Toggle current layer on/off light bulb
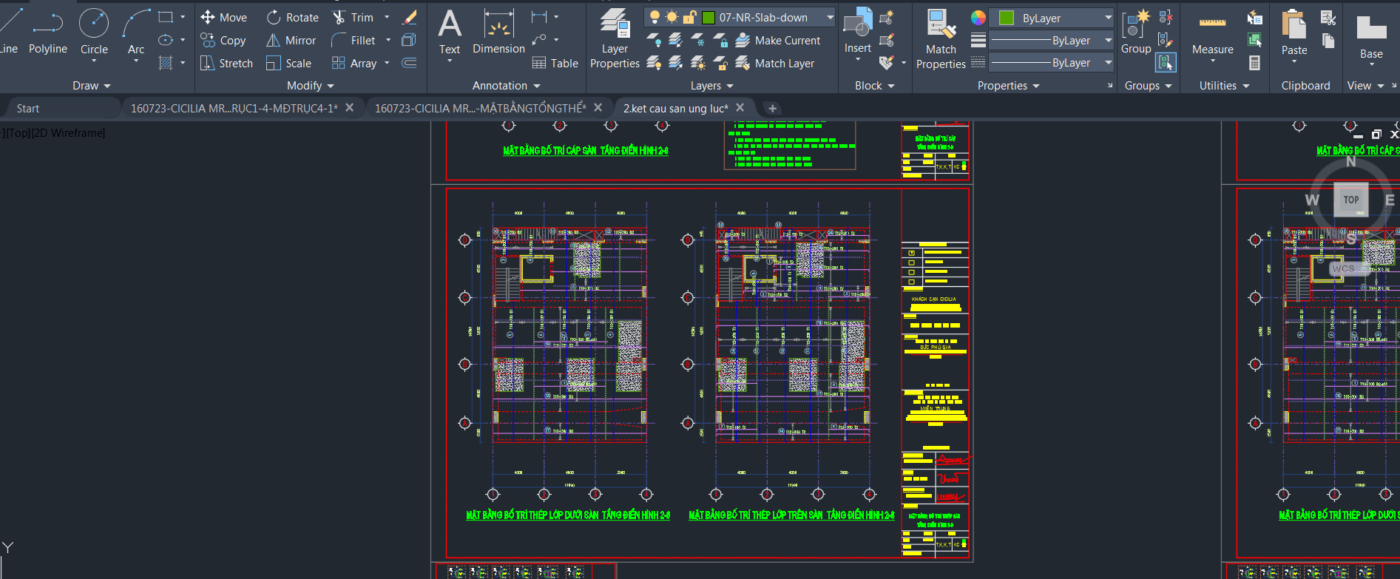1400x579 pixels. 654,17
